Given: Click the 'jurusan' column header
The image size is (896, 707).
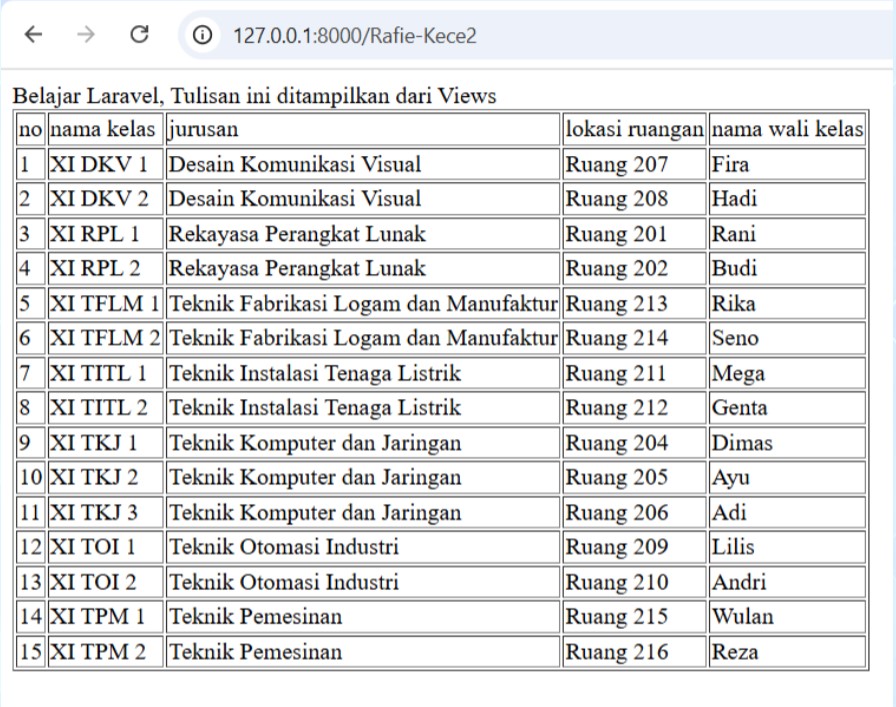Looking at the screenshot, I should (362, 129).
